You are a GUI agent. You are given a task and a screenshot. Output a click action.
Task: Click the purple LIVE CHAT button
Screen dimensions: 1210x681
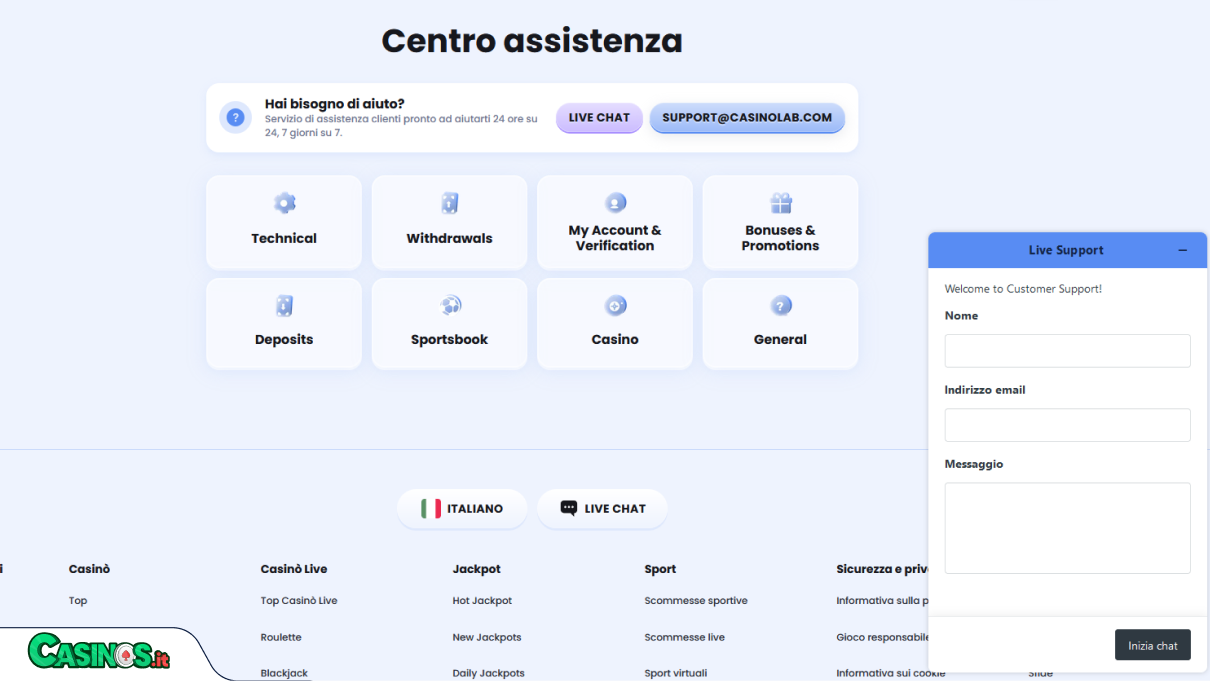pyautogui.click(x=599, y=118)
